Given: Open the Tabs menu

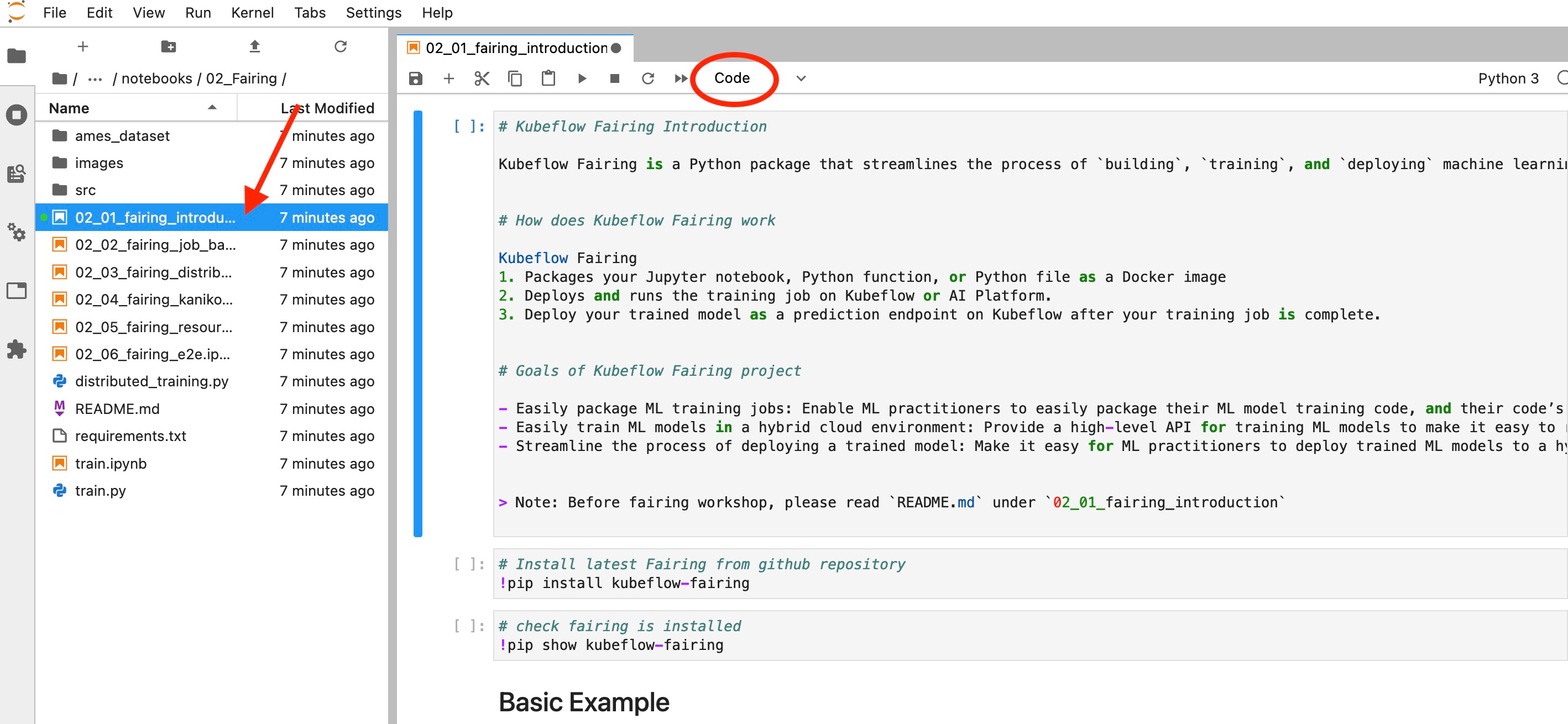Looking at the screenshot, I should [x=310, y=13].
